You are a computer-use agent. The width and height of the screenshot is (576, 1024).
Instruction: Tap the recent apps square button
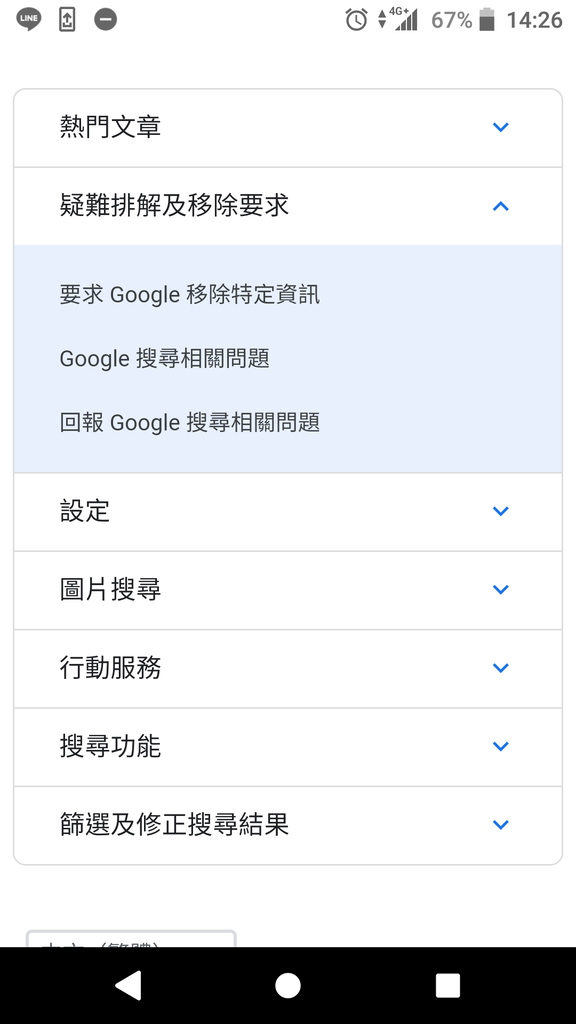[x=447, y=985]
